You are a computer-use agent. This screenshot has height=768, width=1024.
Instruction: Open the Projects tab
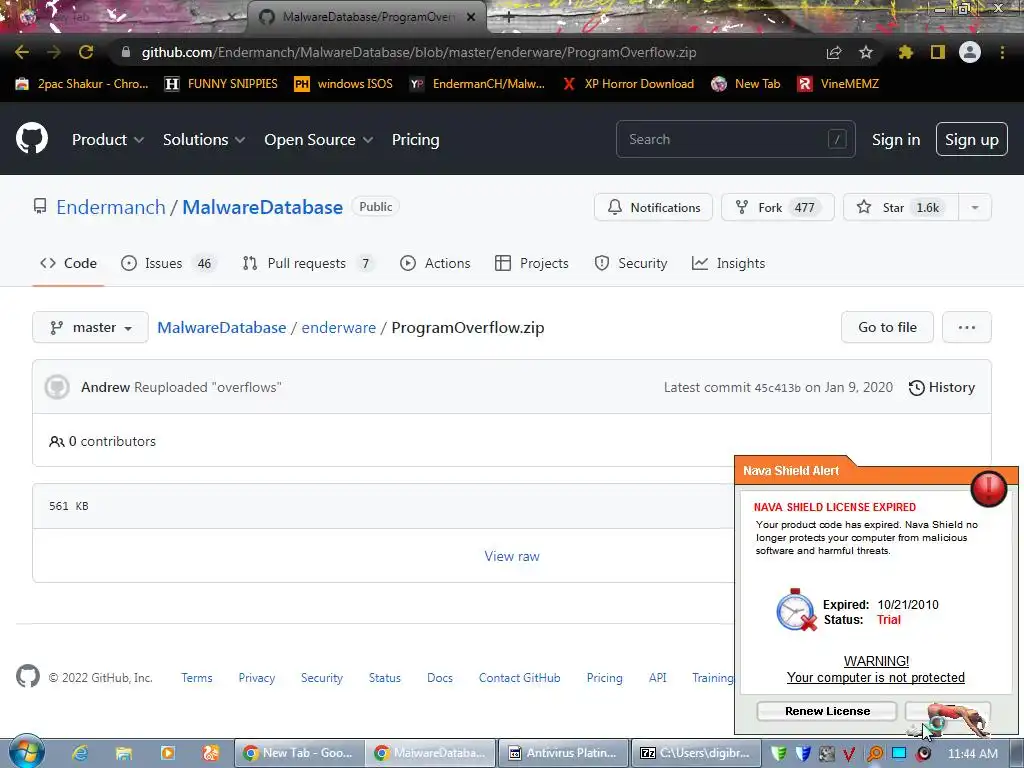[x=532, y=263]
